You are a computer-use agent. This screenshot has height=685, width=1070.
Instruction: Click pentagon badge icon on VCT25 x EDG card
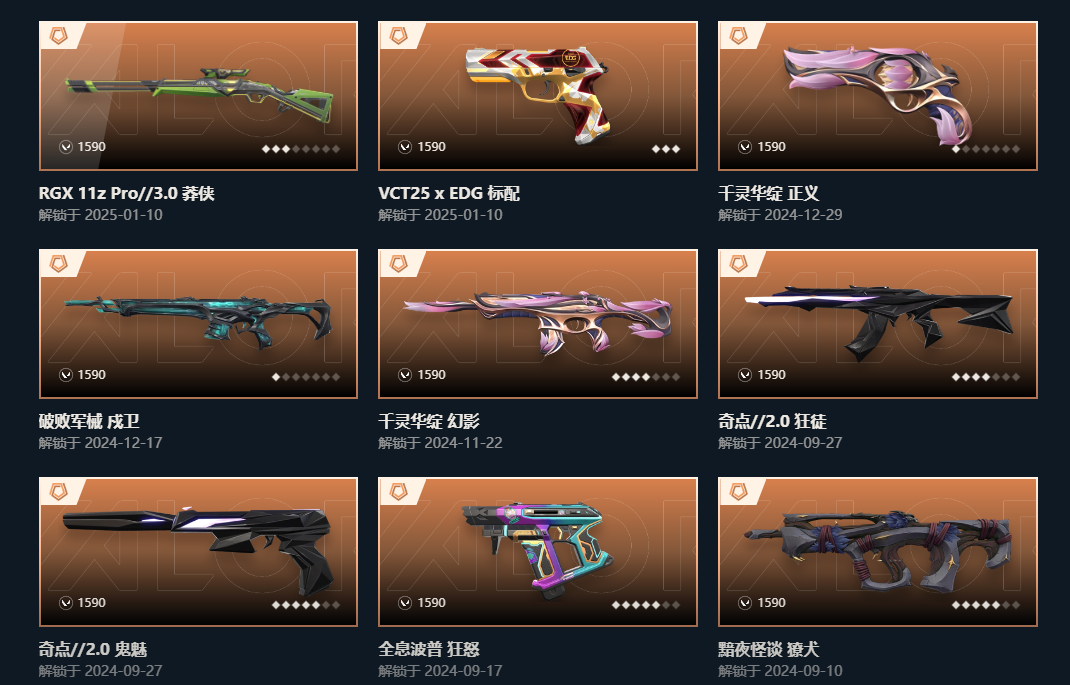[399, 35]
